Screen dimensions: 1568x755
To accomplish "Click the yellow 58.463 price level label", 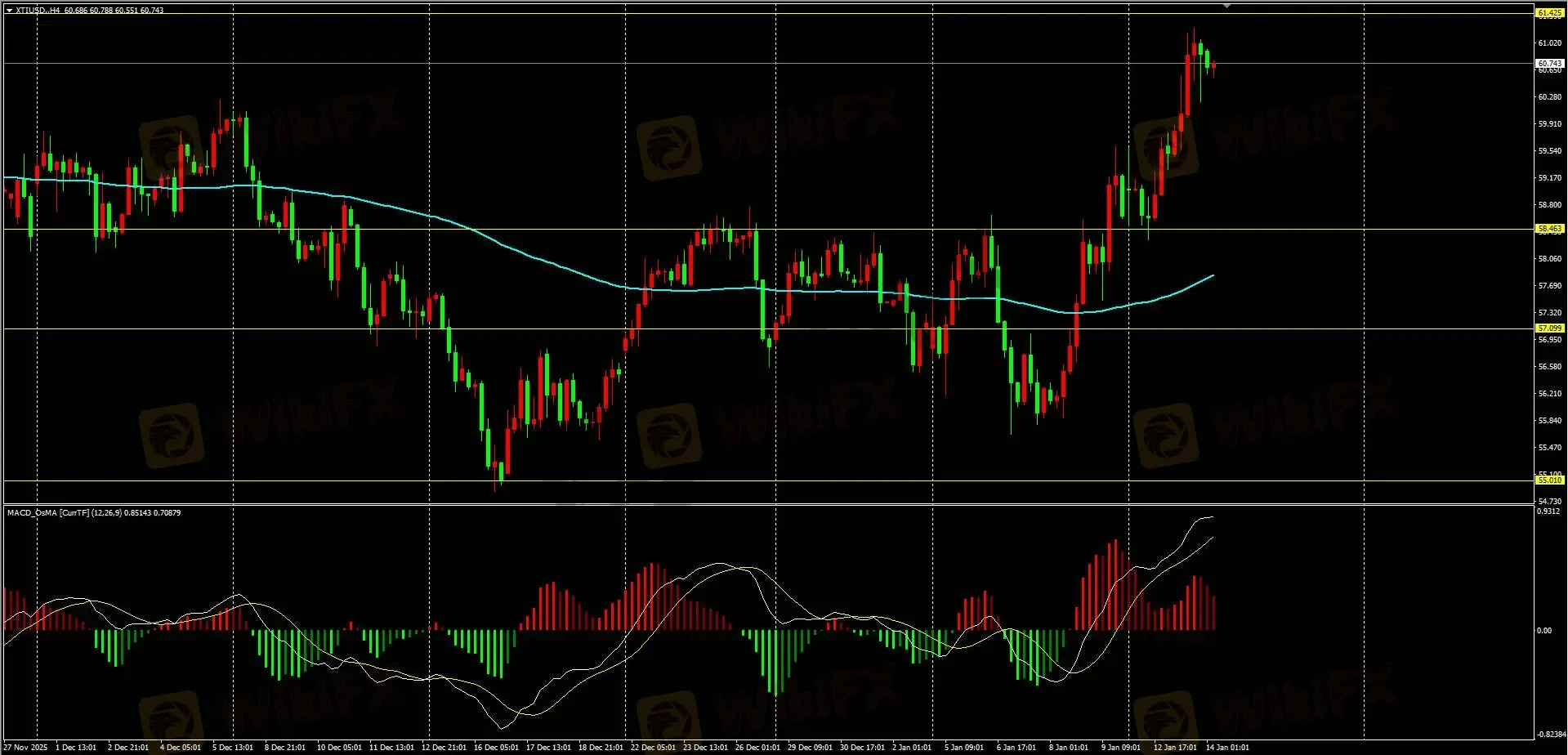I will coord(1549,230).
